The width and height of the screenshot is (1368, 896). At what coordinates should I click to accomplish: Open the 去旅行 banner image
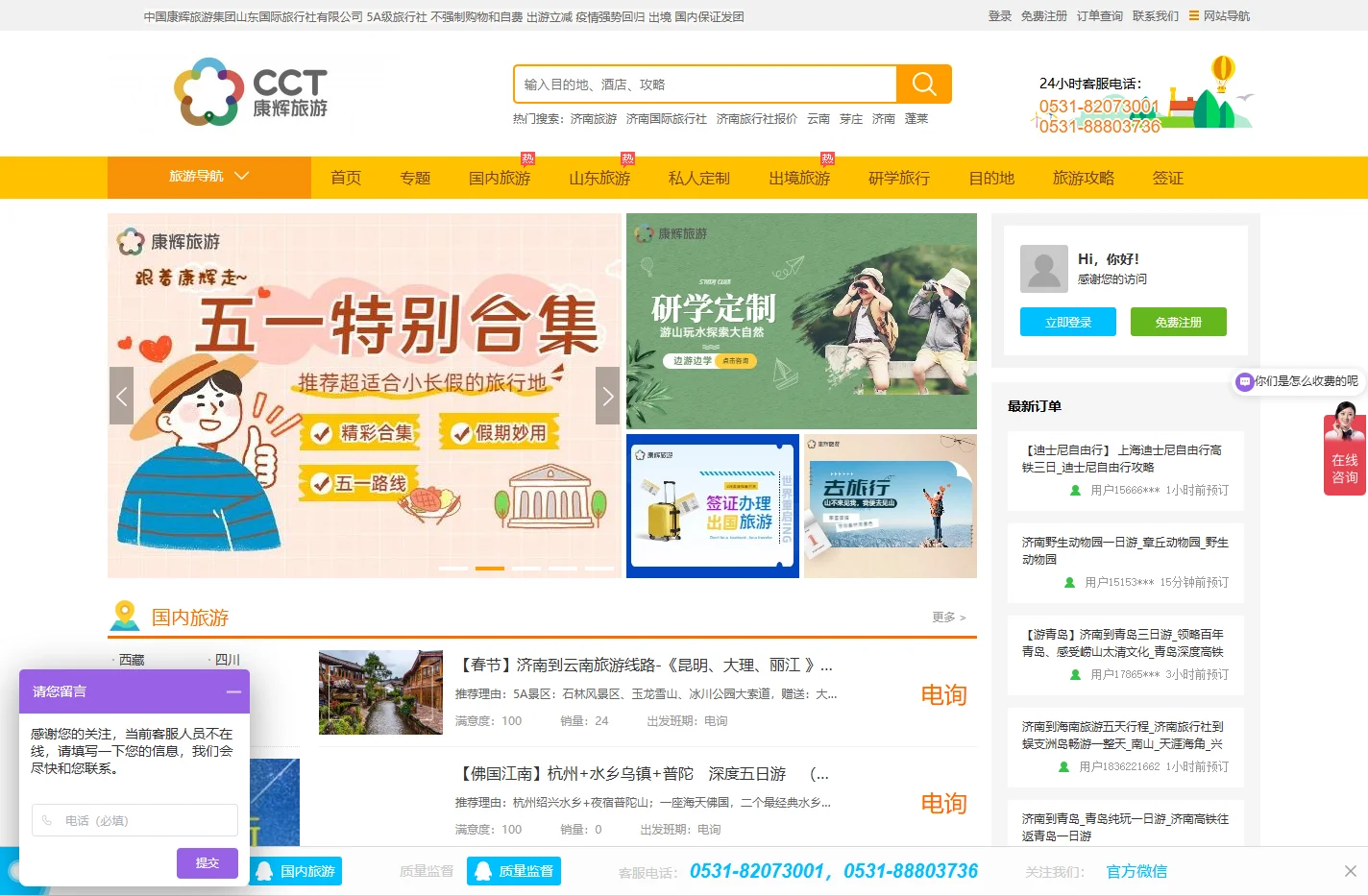pyautogui.click(x=891, y=506)
